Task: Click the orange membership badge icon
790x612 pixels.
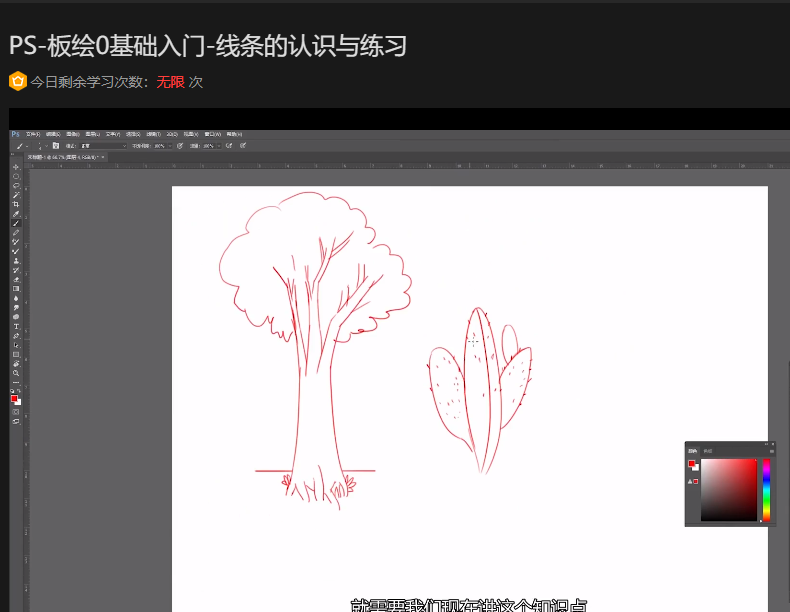Action: [x=18, y=81]
